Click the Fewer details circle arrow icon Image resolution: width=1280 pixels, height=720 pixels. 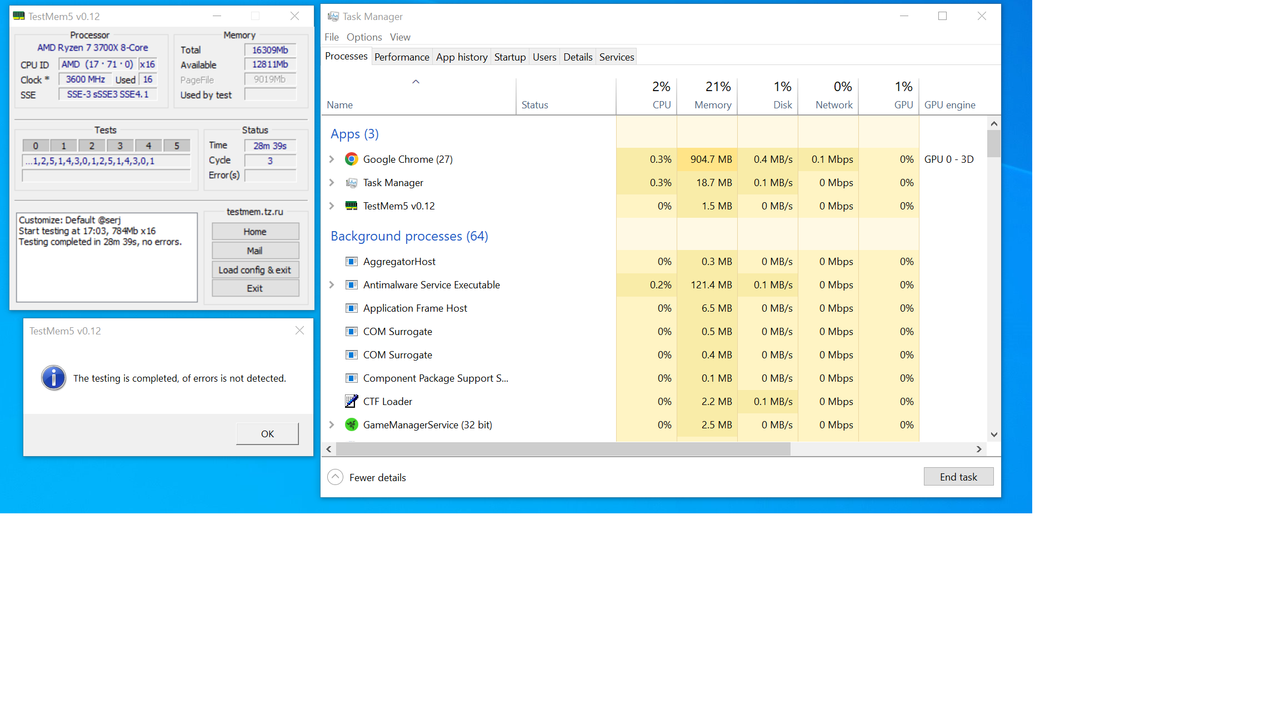[335, 477]
